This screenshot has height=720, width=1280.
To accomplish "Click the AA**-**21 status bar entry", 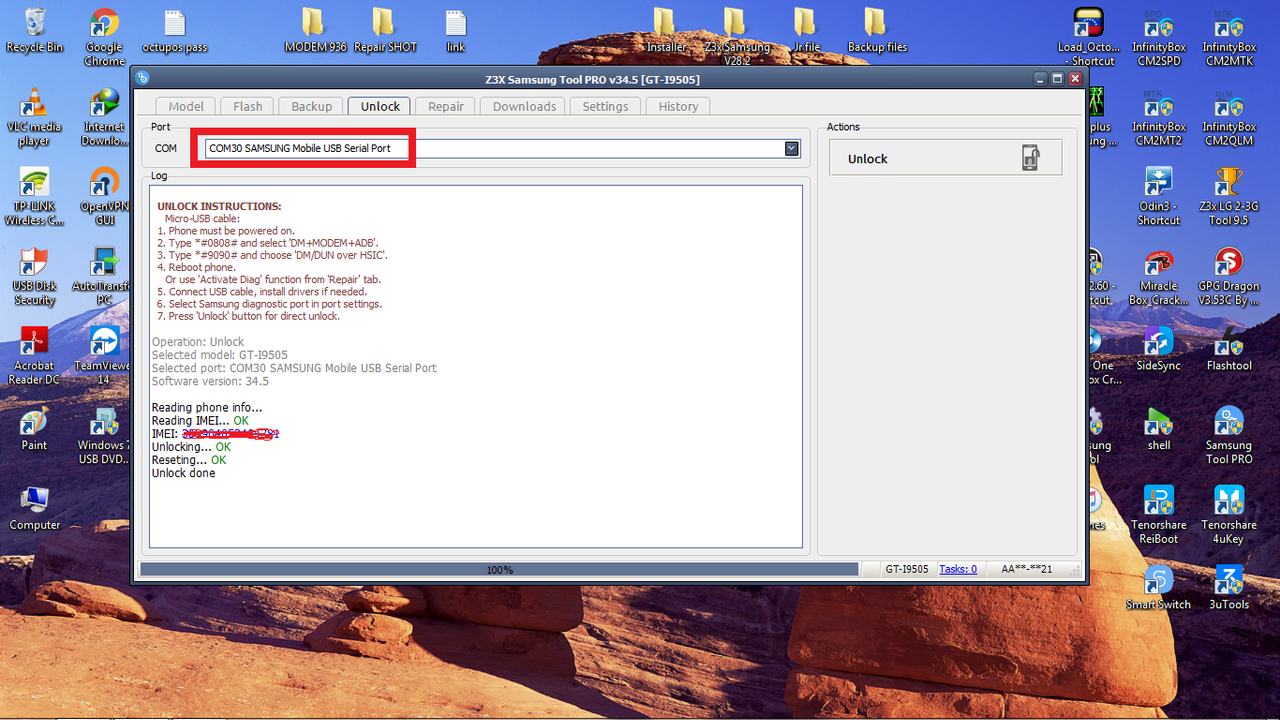I will point(1027,569).
